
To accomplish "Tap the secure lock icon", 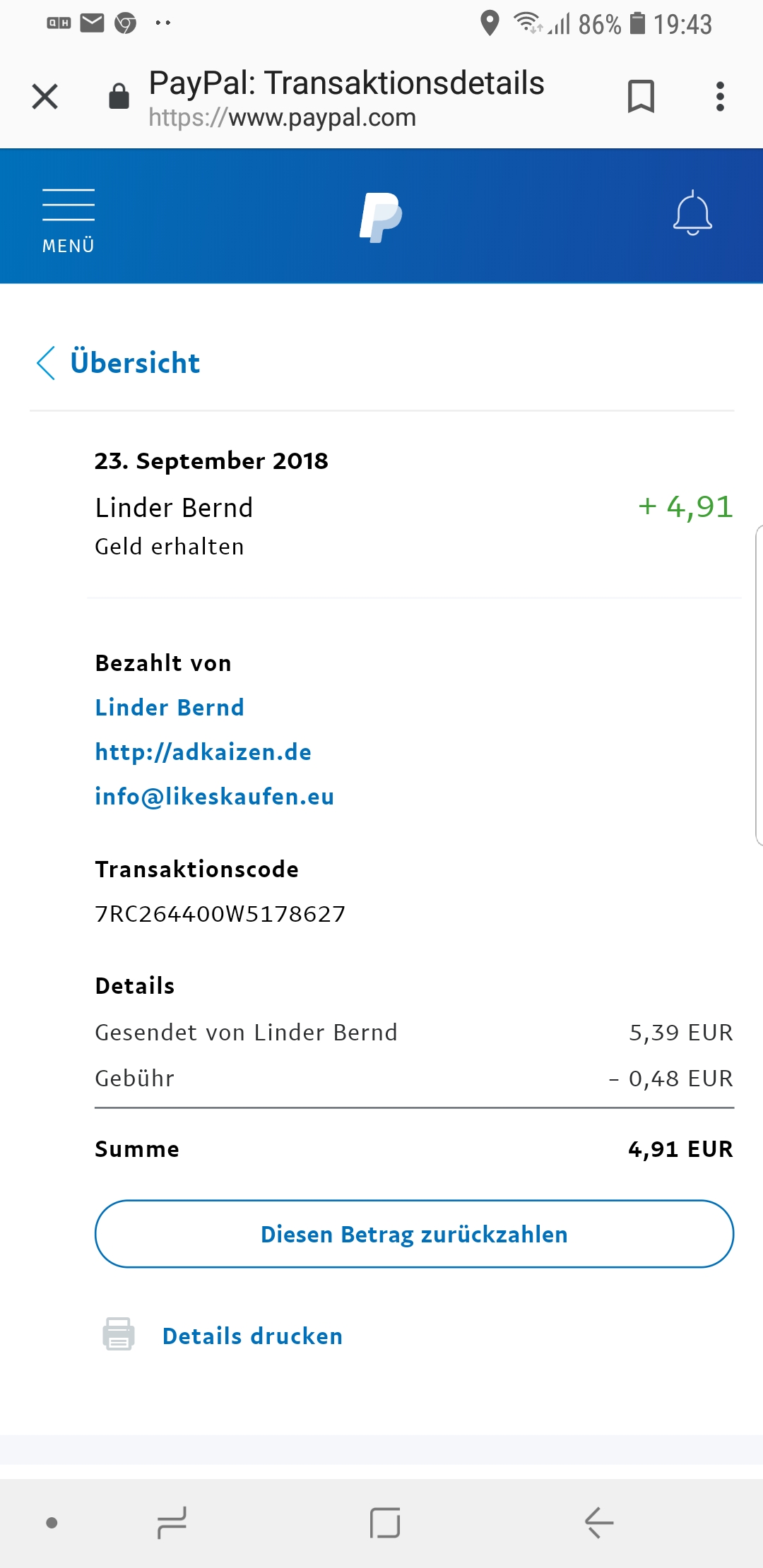I will [x=119, y=97].
